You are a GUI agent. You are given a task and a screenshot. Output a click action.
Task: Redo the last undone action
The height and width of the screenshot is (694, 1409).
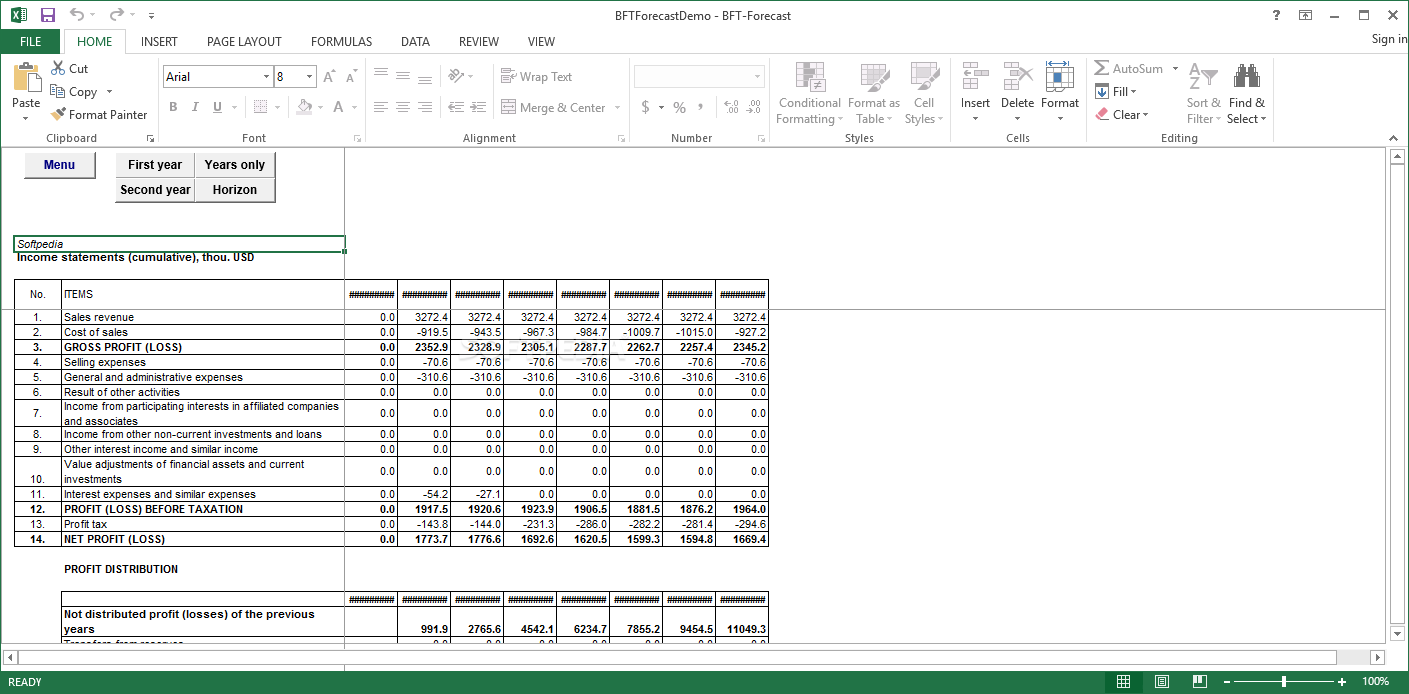(116, 15)
